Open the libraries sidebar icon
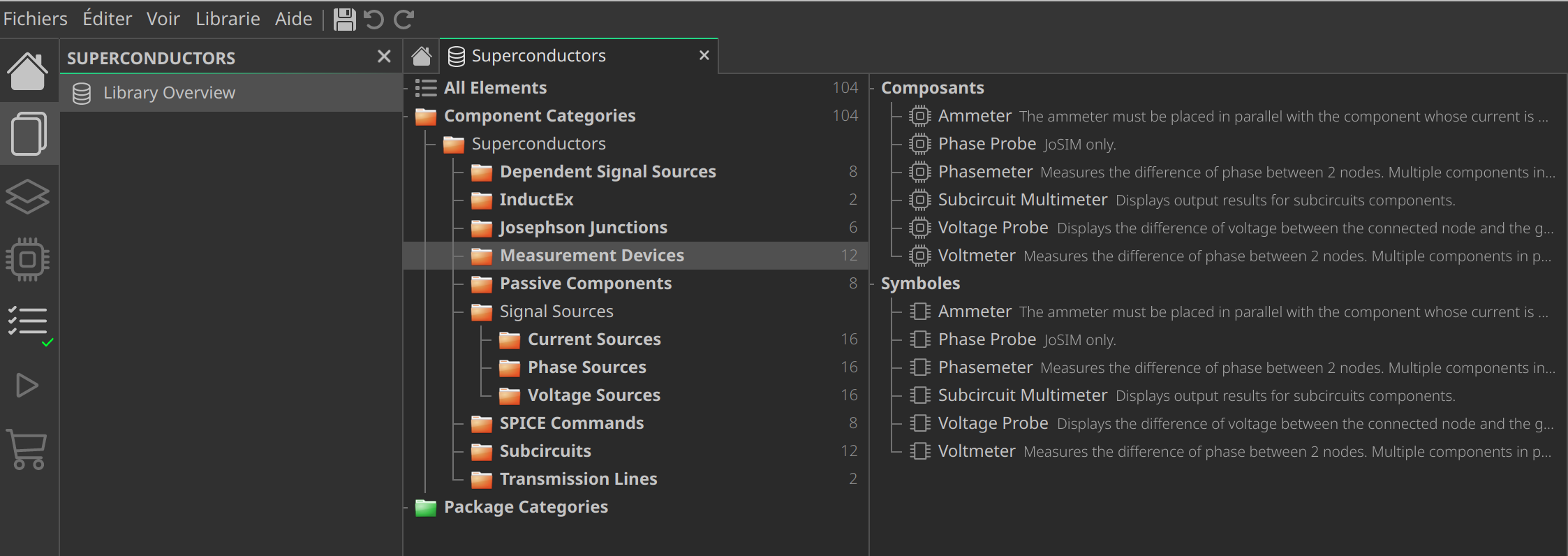Viewport: 1568px width, 556px height. click(x=28, y=133)
